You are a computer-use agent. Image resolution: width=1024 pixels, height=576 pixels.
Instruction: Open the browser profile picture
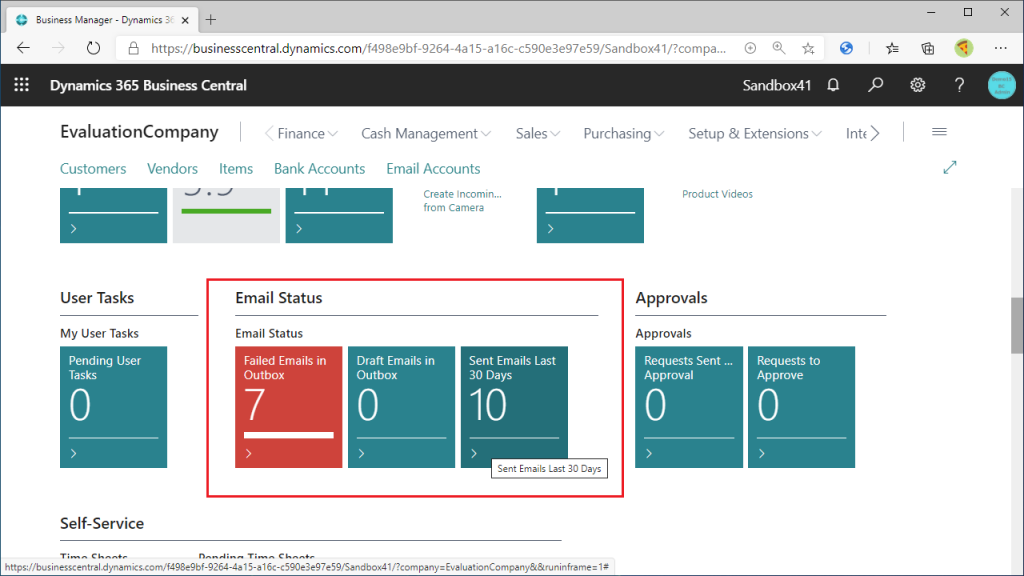click(963, 48)
